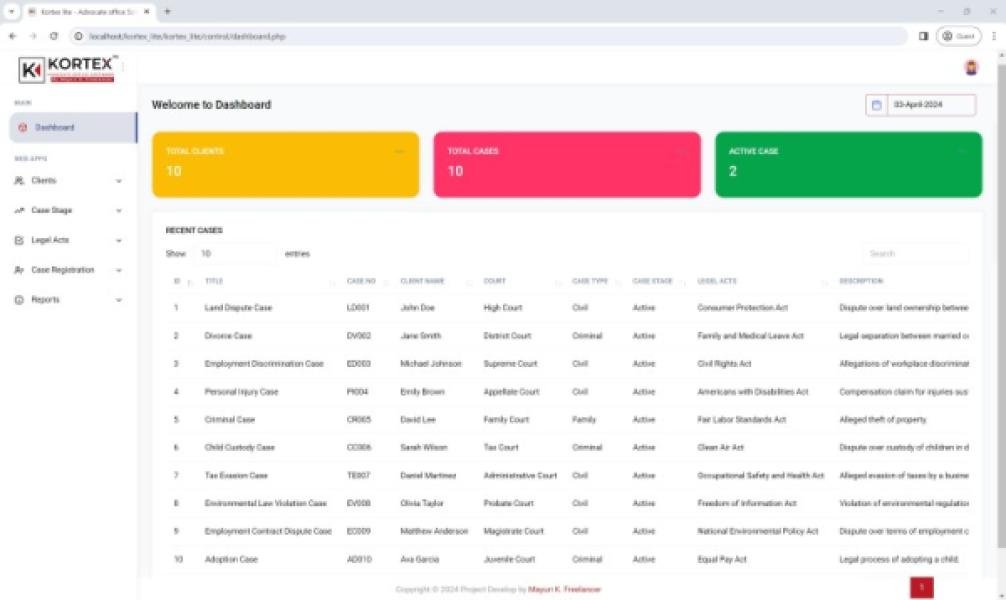
Task: Select the Case Registration icon
Action: [x=18, y=270]
